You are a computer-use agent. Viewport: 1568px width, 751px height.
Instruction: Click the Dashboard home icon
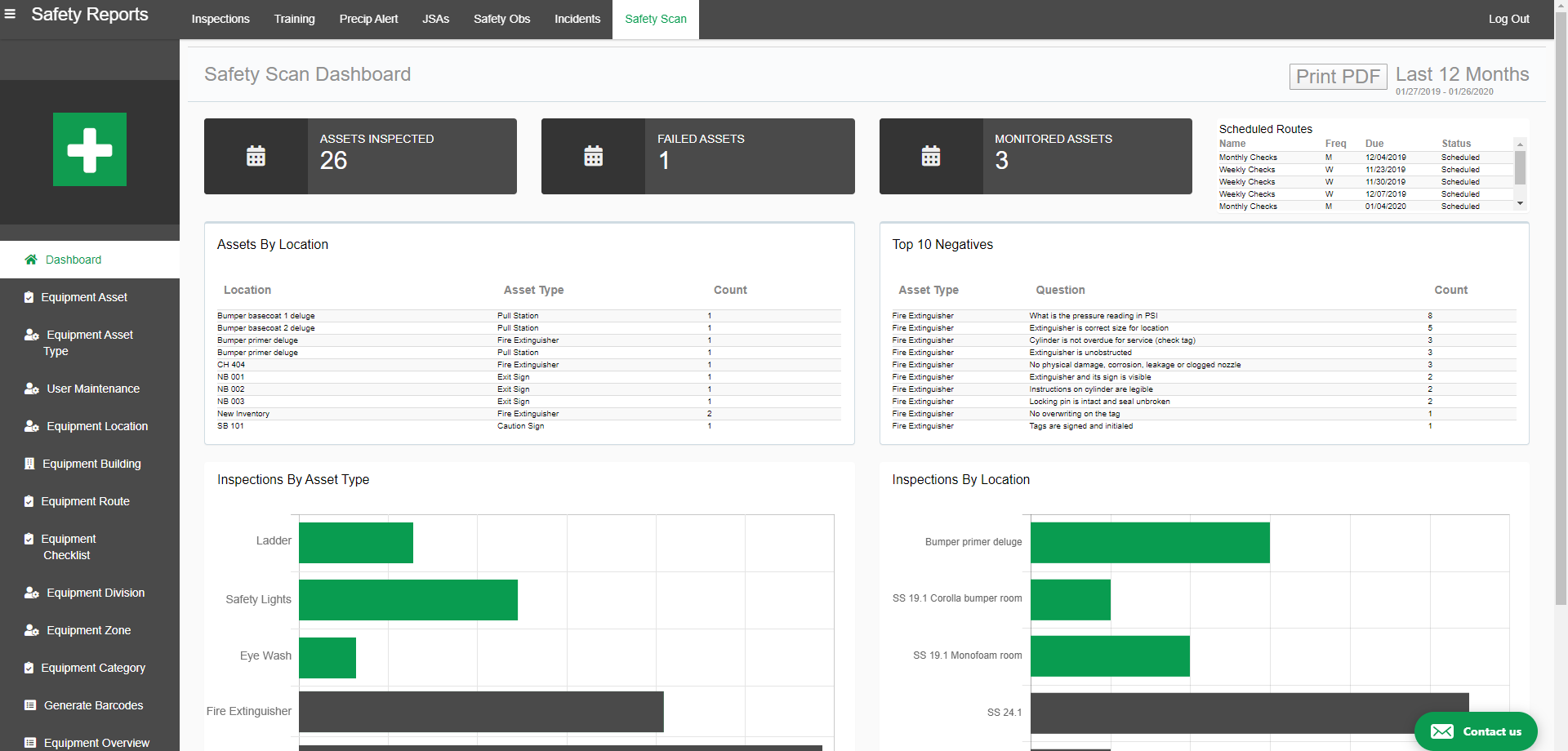pyautogui.click(x=31, y=260)
